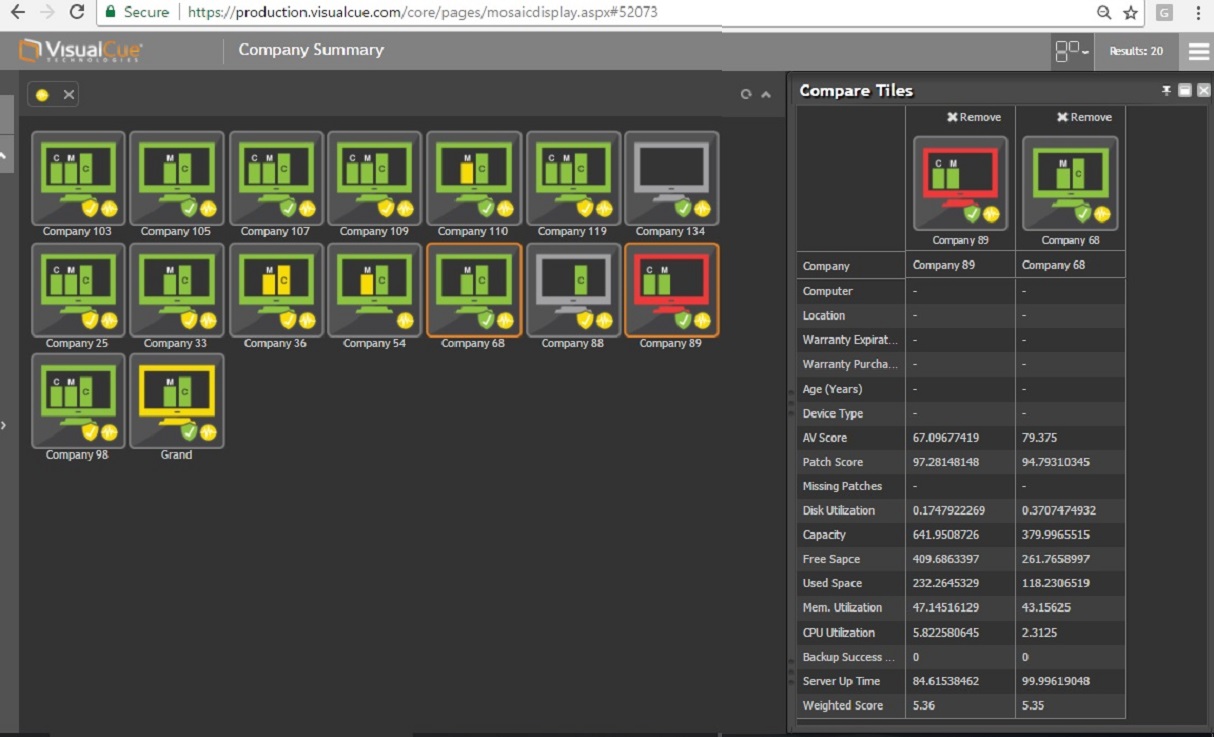The image size is (1214, 737).
Task: Remove Company 89 from comparison
Action: [x=973, y=117]
